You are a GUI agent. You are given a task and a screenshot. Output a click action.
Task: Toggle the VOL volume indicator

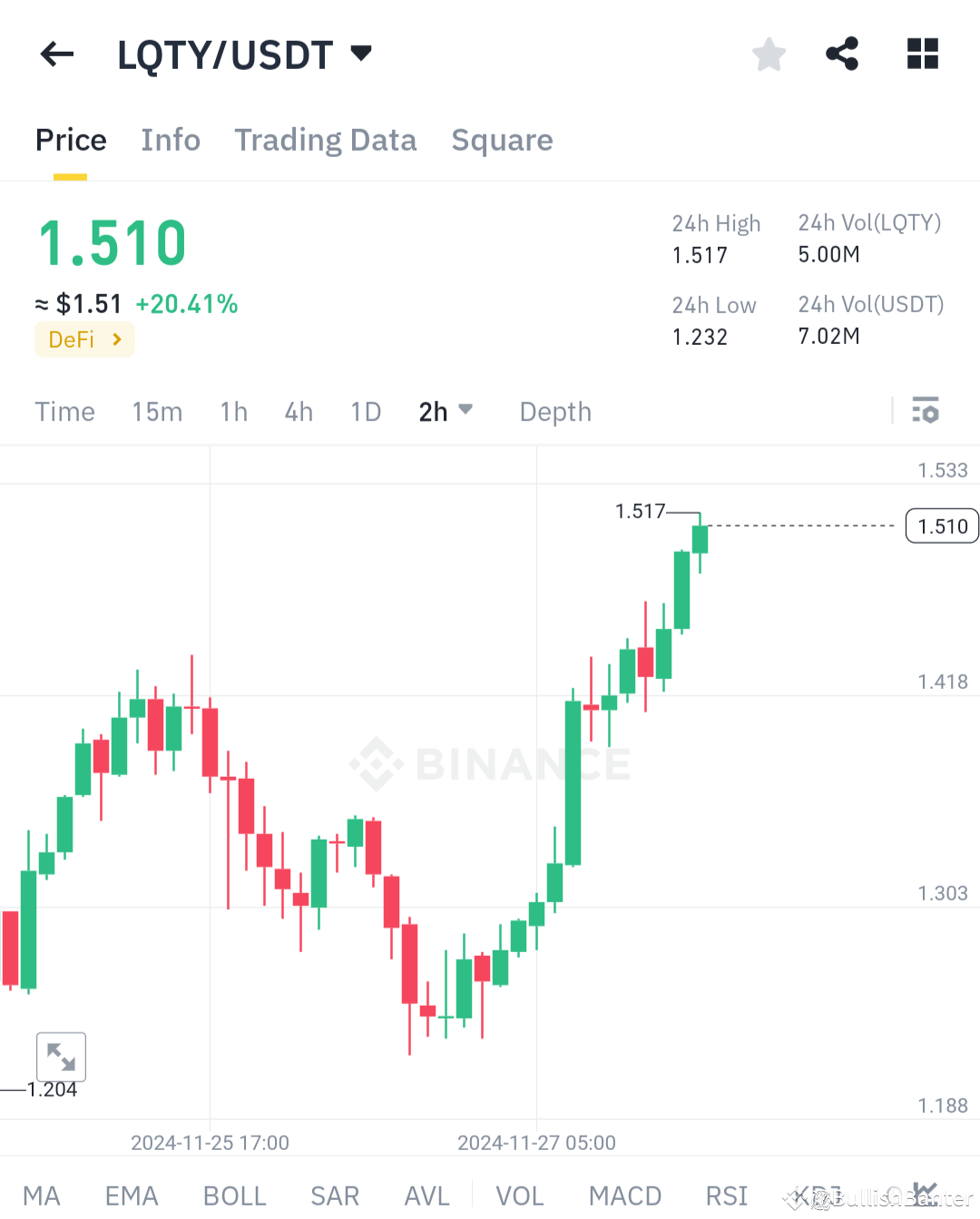tap(520, 1196)
